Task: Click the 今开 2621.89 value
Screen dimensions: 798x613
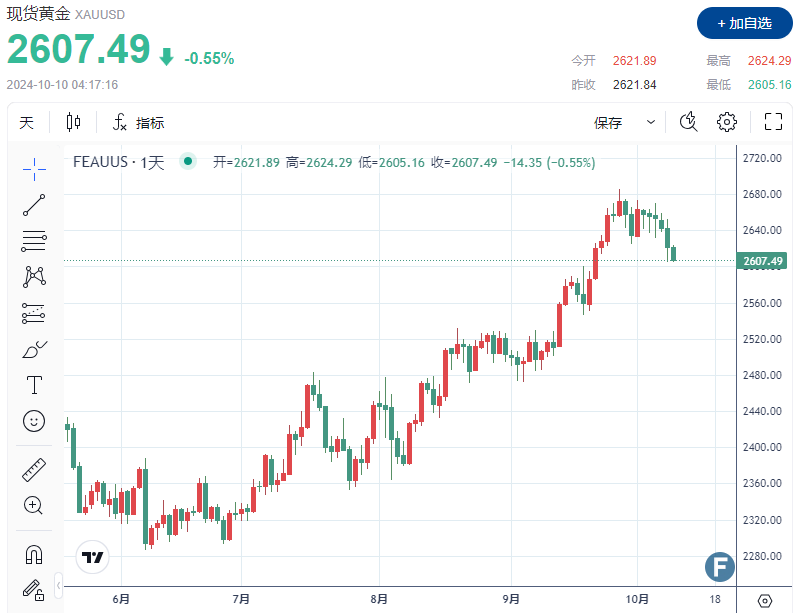Action: click(635, 61)
